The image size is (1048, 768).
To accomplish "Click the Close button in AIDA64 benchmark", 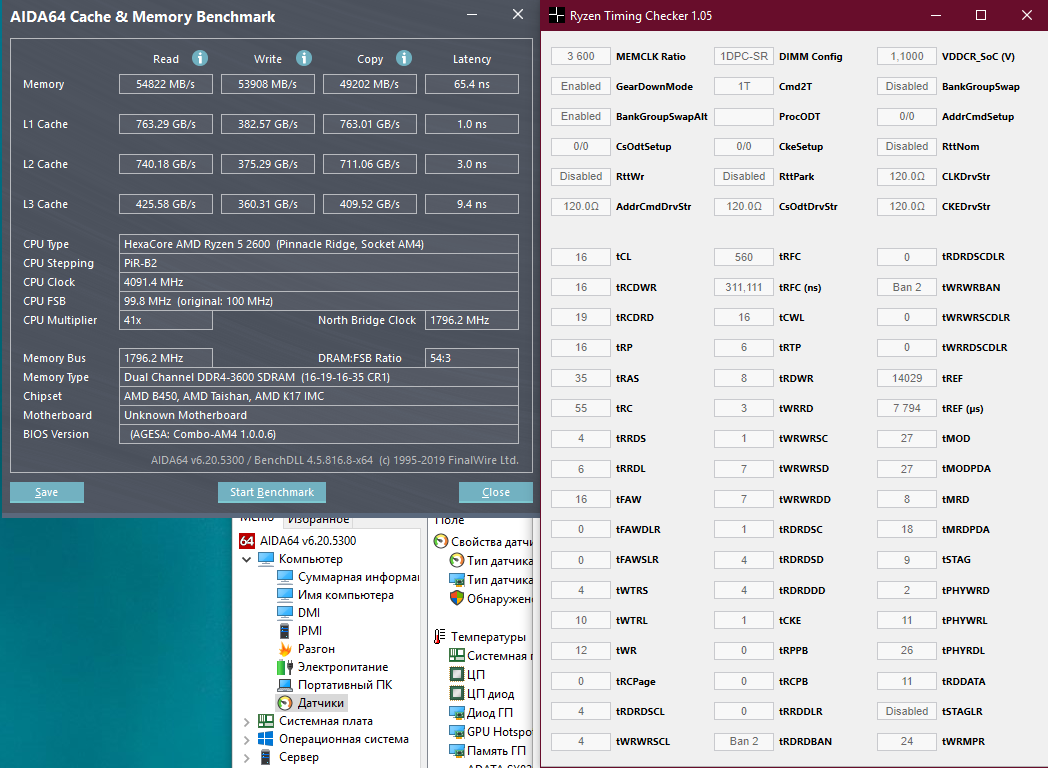I will [x=496, y=492].
